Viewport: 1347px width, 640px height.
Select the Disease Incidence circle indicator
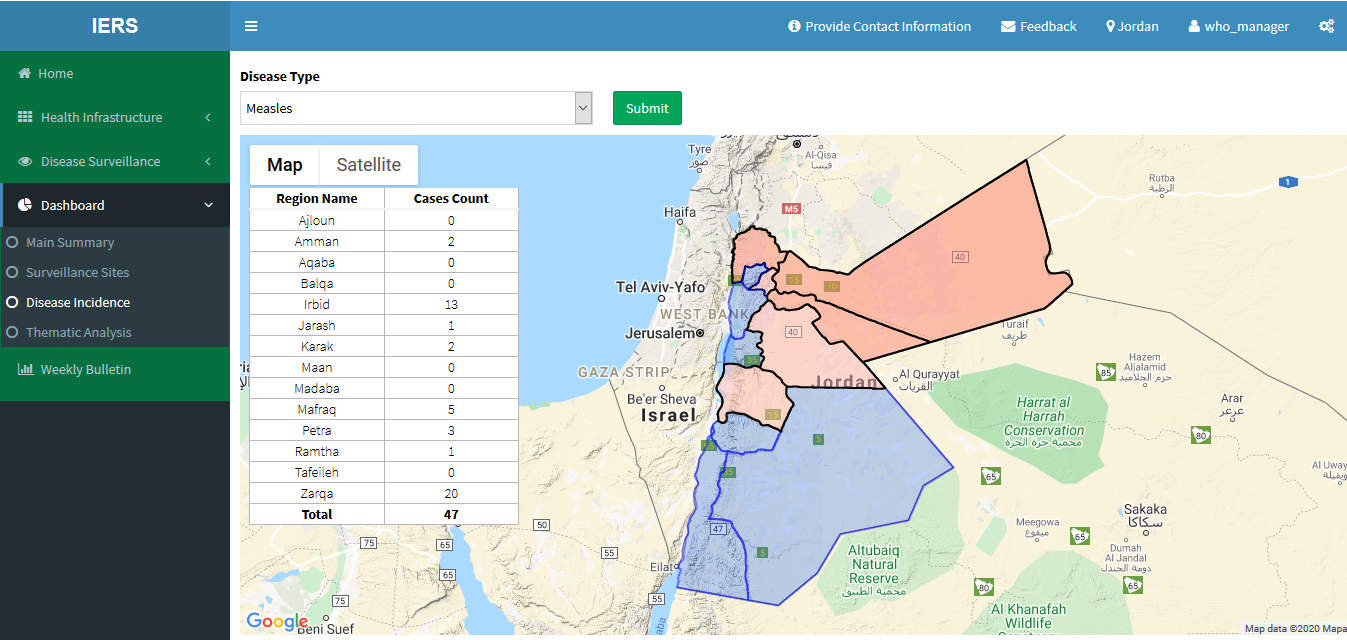coord(12,302)
